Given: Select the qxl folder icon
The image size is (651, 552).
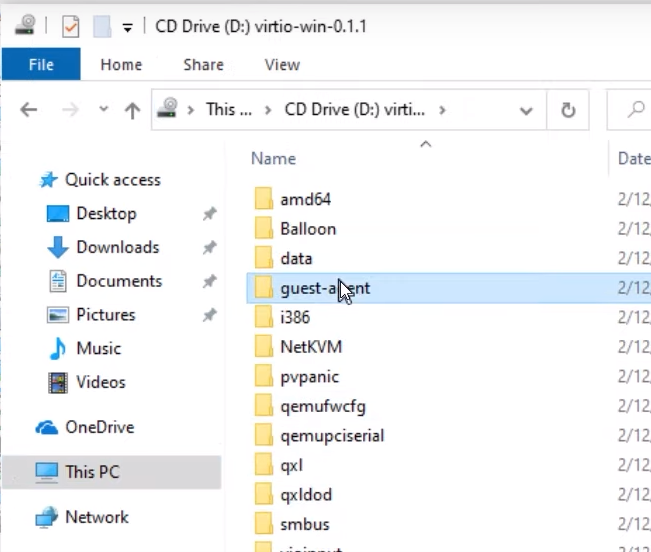Looking at the screenshot, I should click(x=264, y=465).
